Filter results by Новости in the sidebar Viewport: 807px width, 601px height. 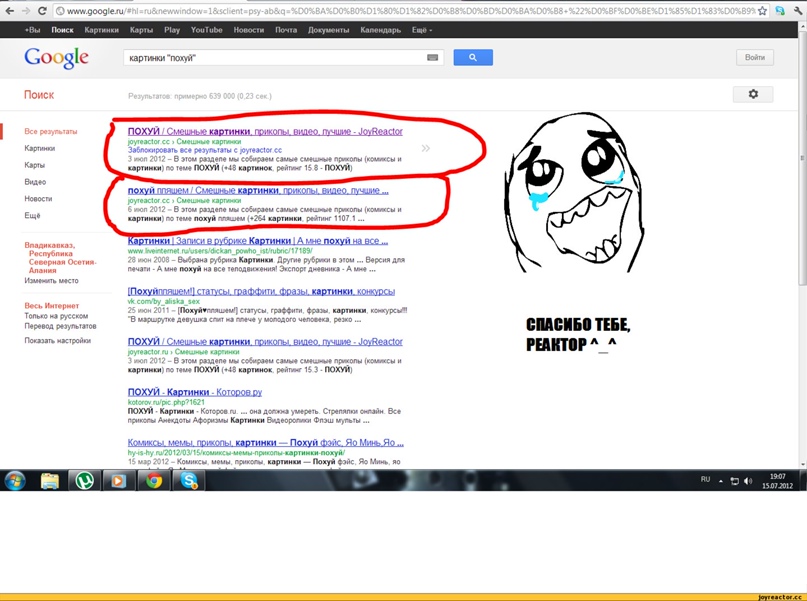pos(38,199)
